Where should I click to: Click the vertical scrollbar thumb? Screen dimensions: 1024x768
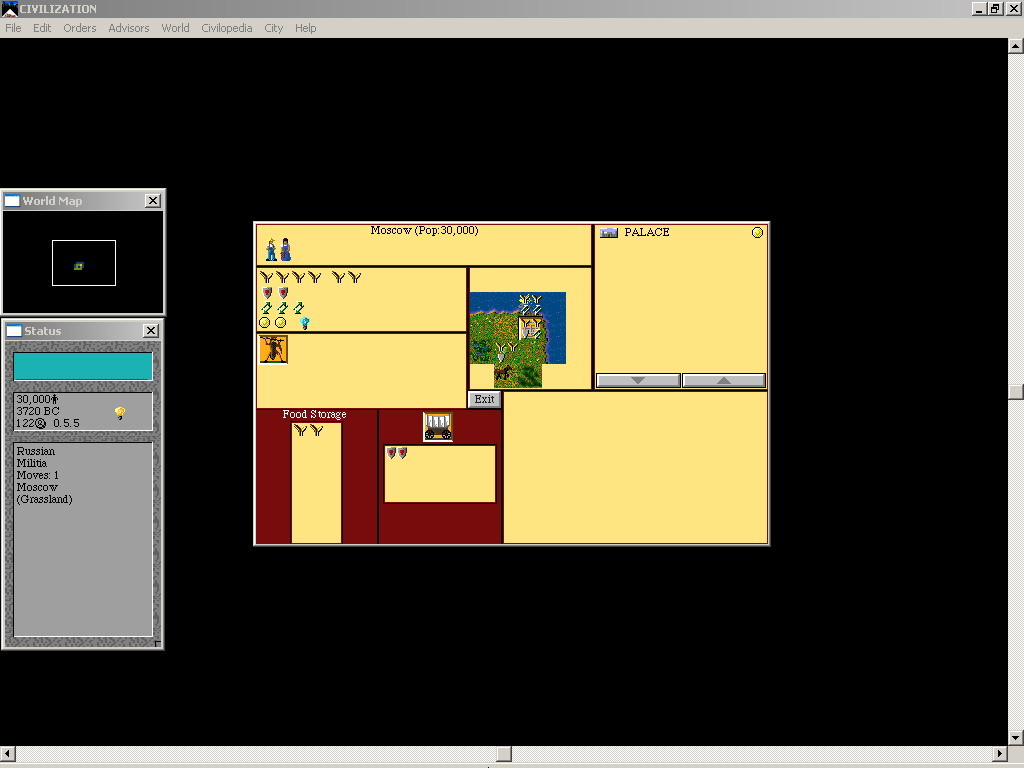click(x=1016, y=391)
